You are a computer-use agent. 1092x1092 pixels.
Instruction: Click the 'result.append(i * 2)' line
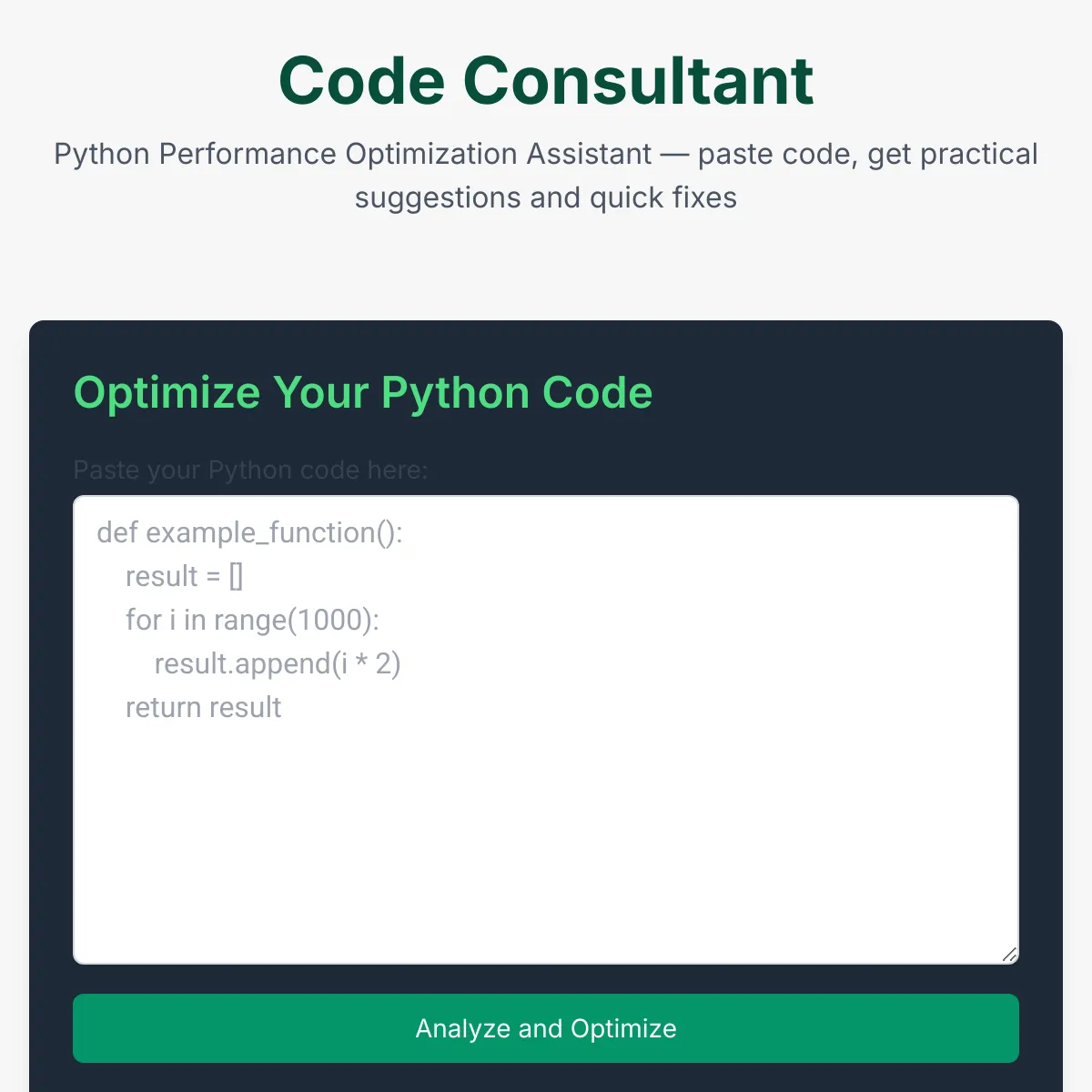278,663
